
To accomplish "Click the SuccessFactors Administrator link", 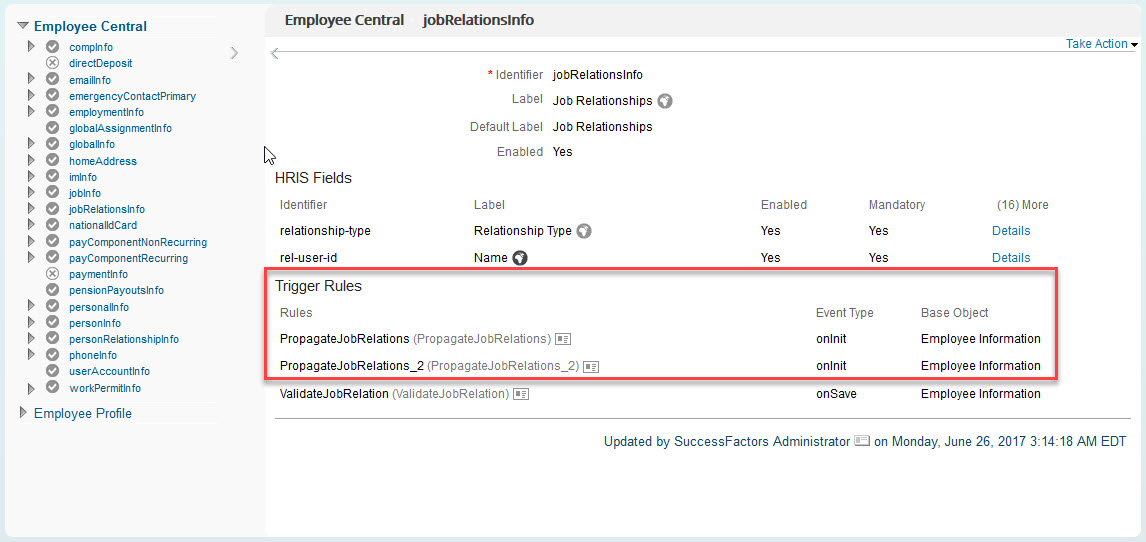I will (762, 441).
